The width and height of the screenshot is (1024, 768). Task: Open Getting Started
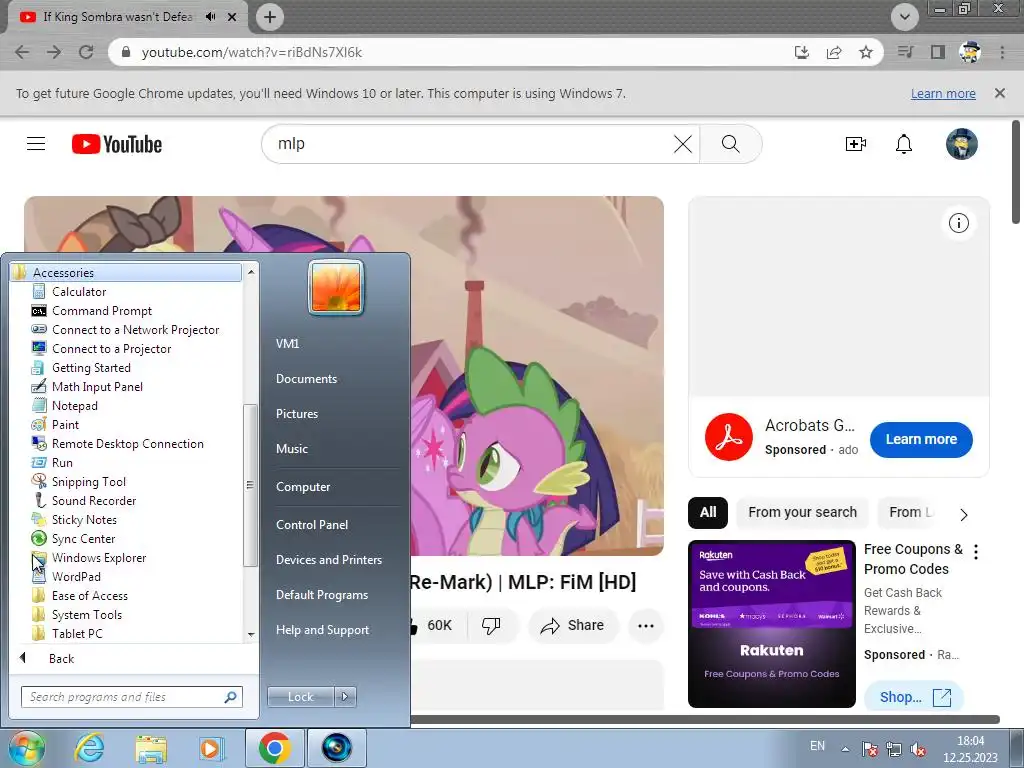coord(91,368)
